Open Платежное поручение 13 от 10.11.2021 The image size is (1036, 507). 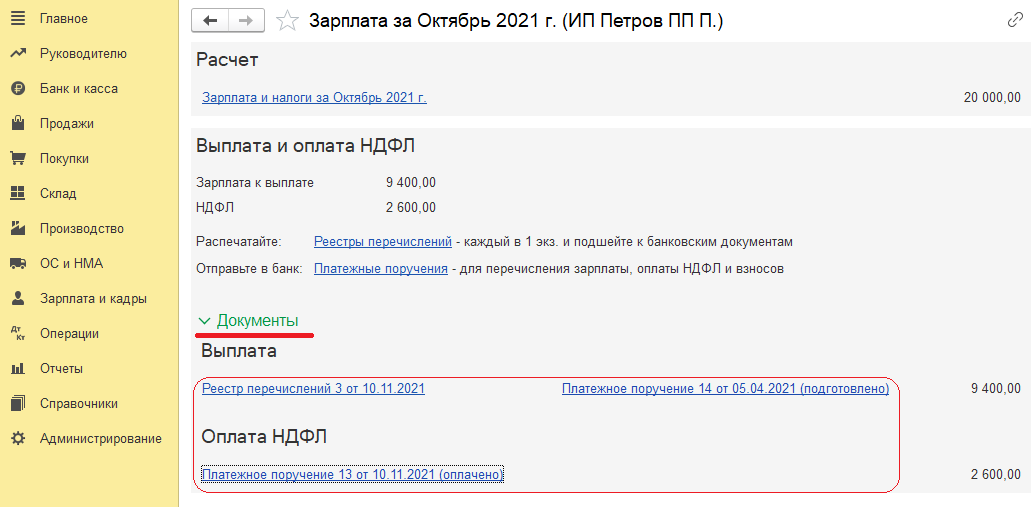coord(352,475)
